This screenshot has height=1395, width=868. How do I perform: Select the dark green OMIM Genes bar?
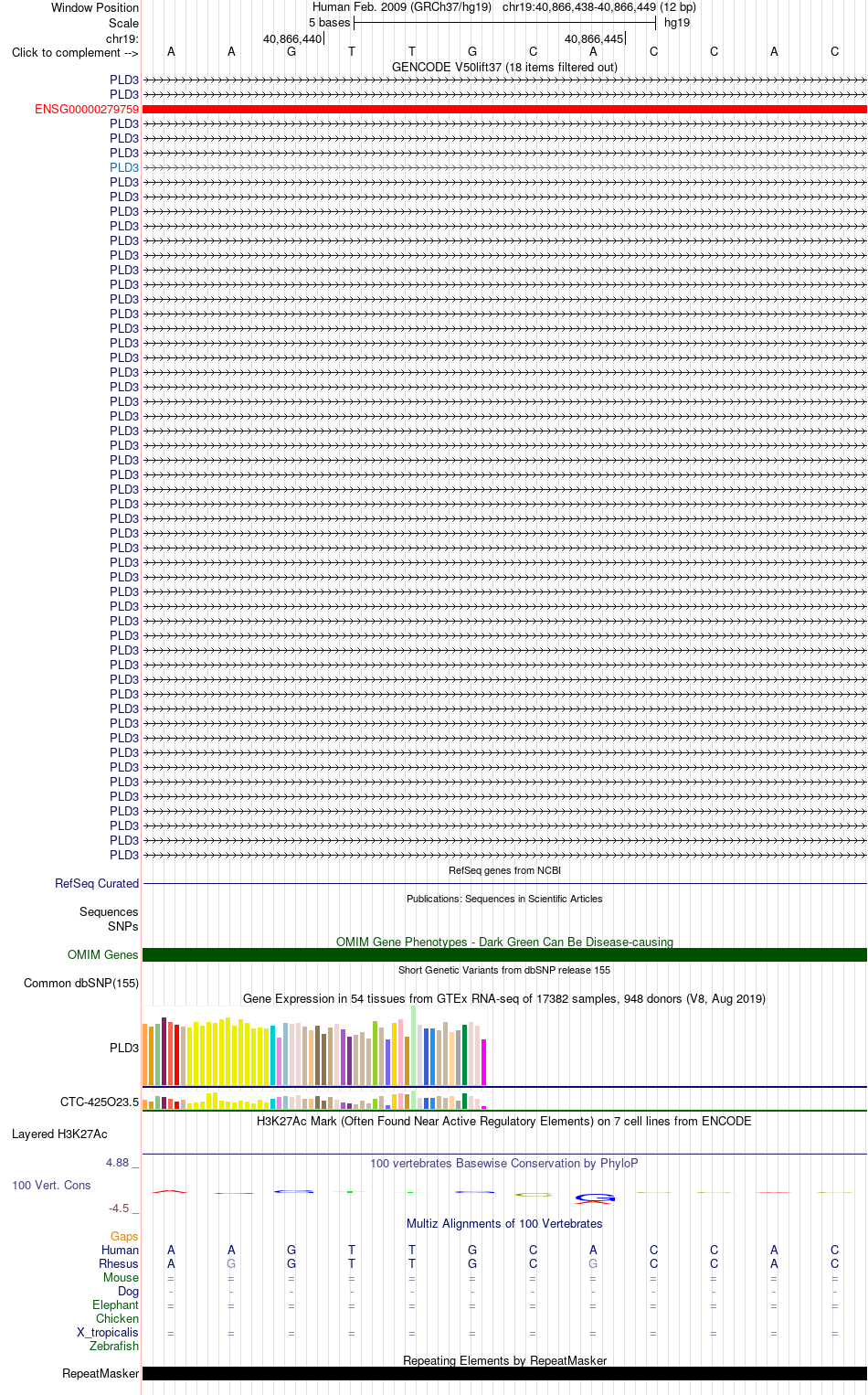coord(504,954)
